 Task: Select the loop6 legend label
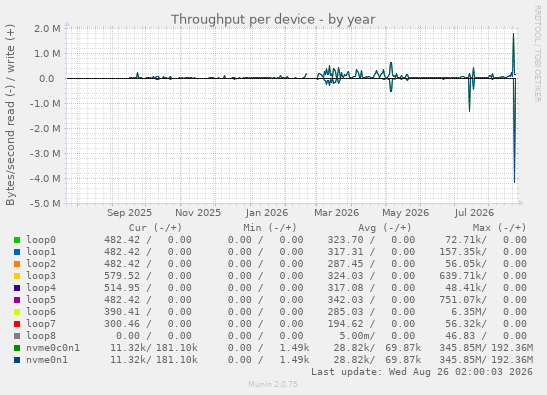(x=41, y=312)
